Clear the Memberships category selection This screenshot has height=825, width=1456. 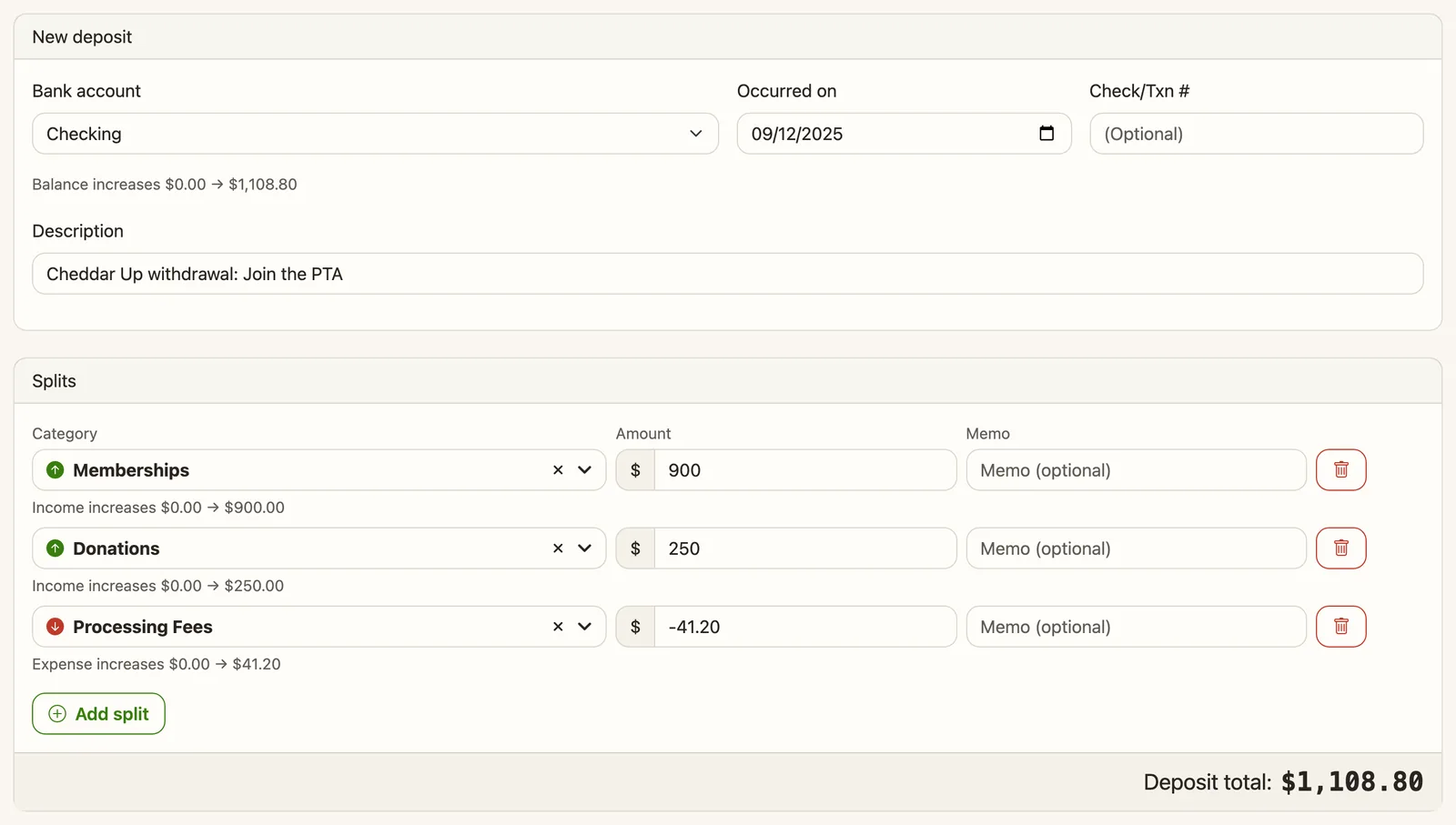point(558,470)
